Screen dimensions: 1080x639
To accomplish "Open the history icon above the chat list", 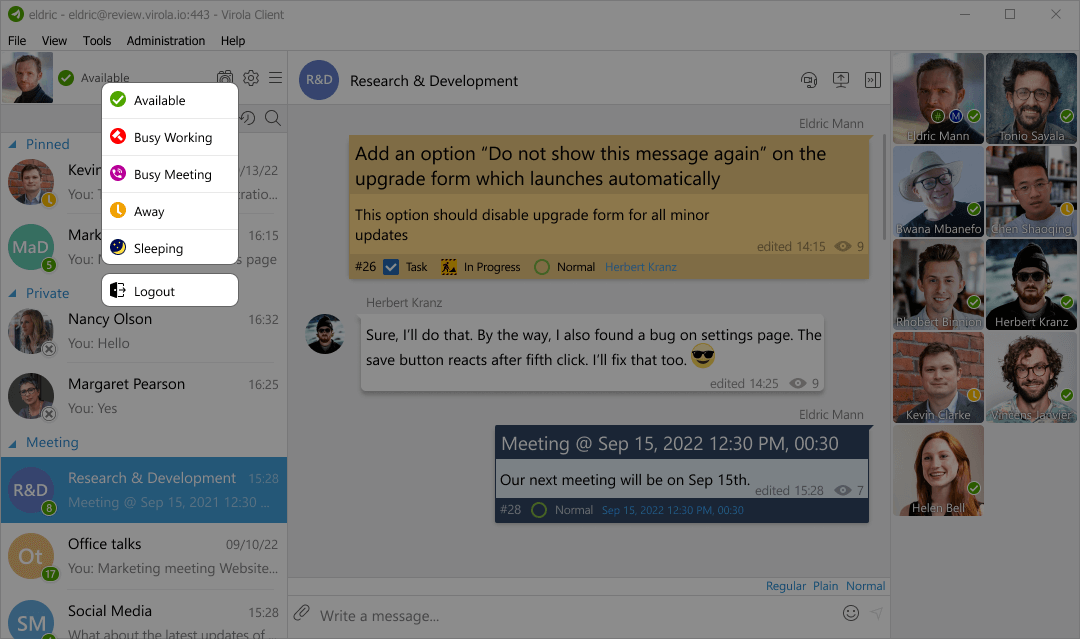I will coord(248,117).
